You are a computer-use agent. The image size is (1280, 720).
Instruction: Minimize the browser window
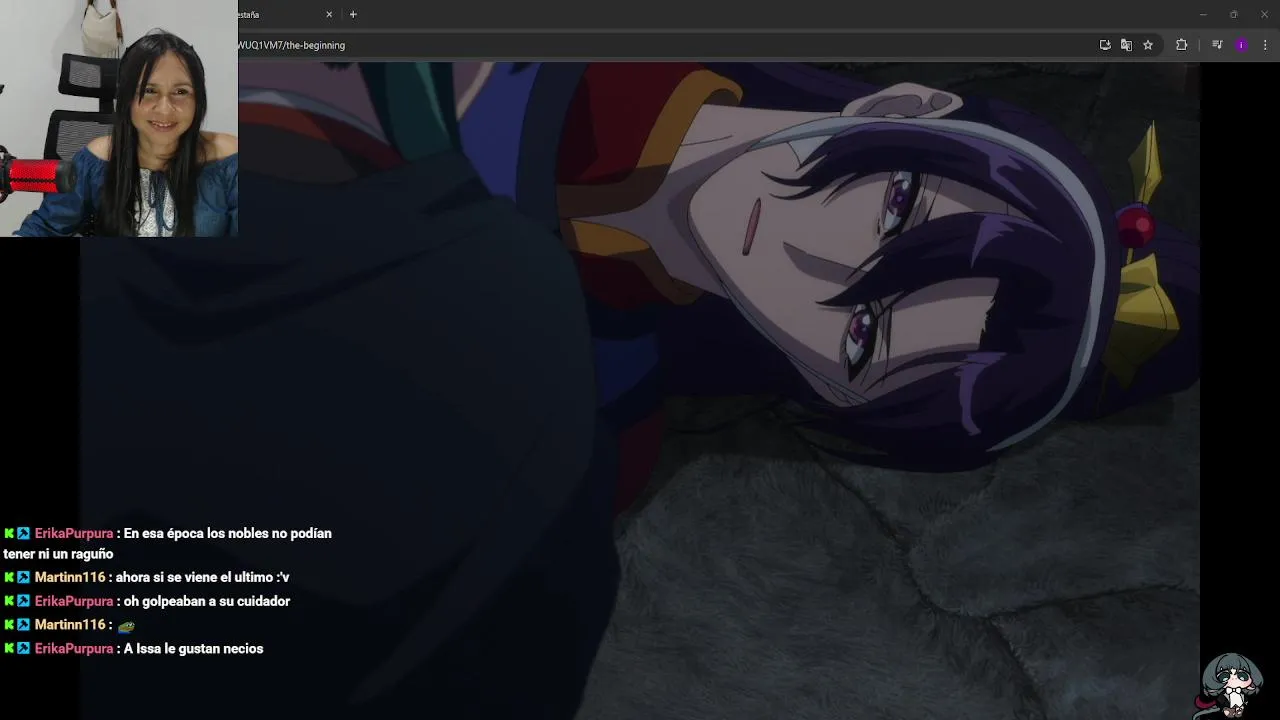pos(1203,15)
